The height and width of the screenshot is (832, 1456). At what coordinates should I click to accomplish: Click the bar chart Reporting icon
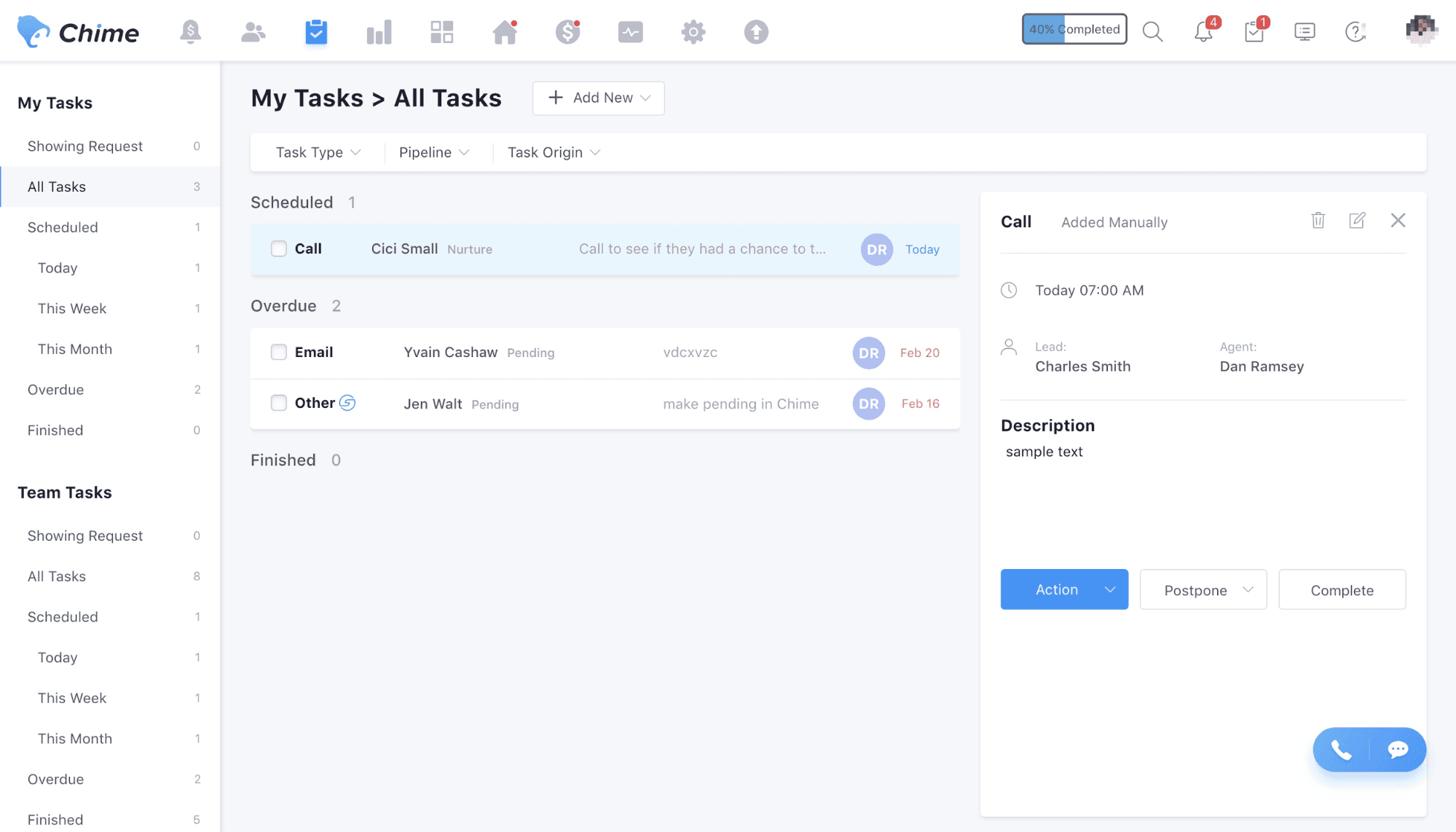(379, 32)
